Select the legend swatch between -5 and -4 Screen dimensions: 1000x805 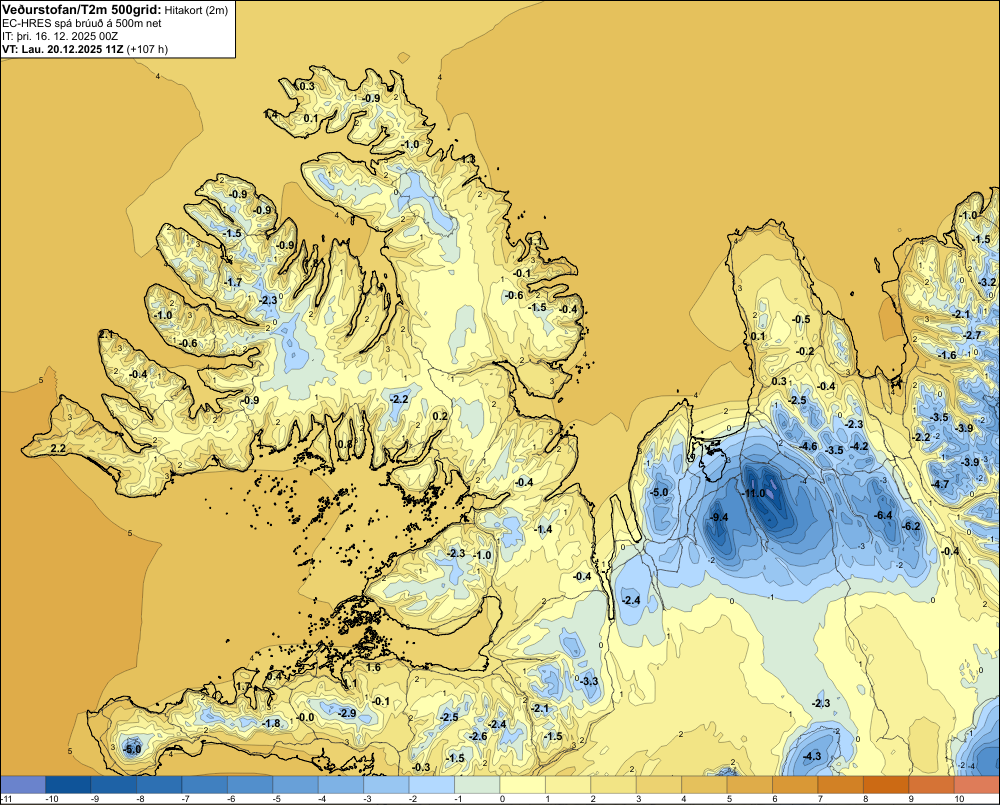[x=295, y=784]
